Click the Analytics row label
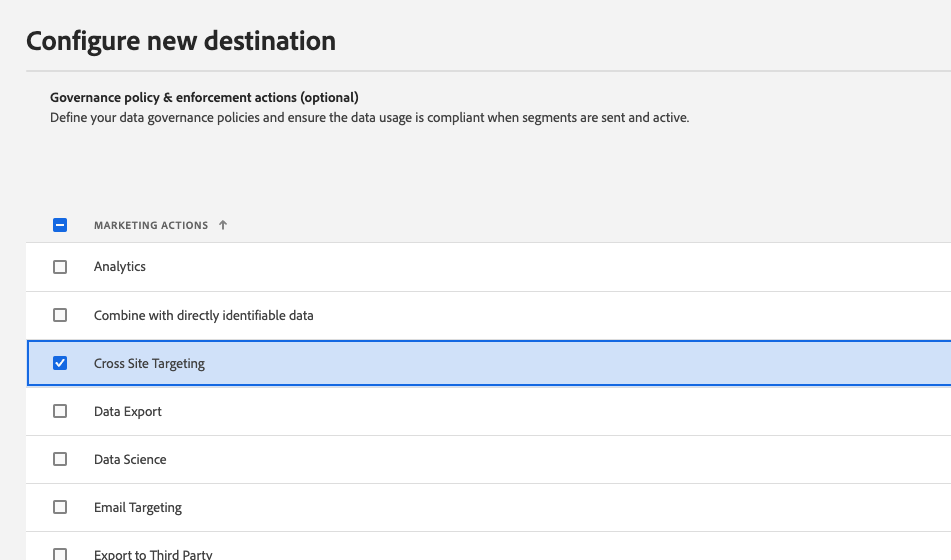Viewport: 951px width, 560px height. 120,267
